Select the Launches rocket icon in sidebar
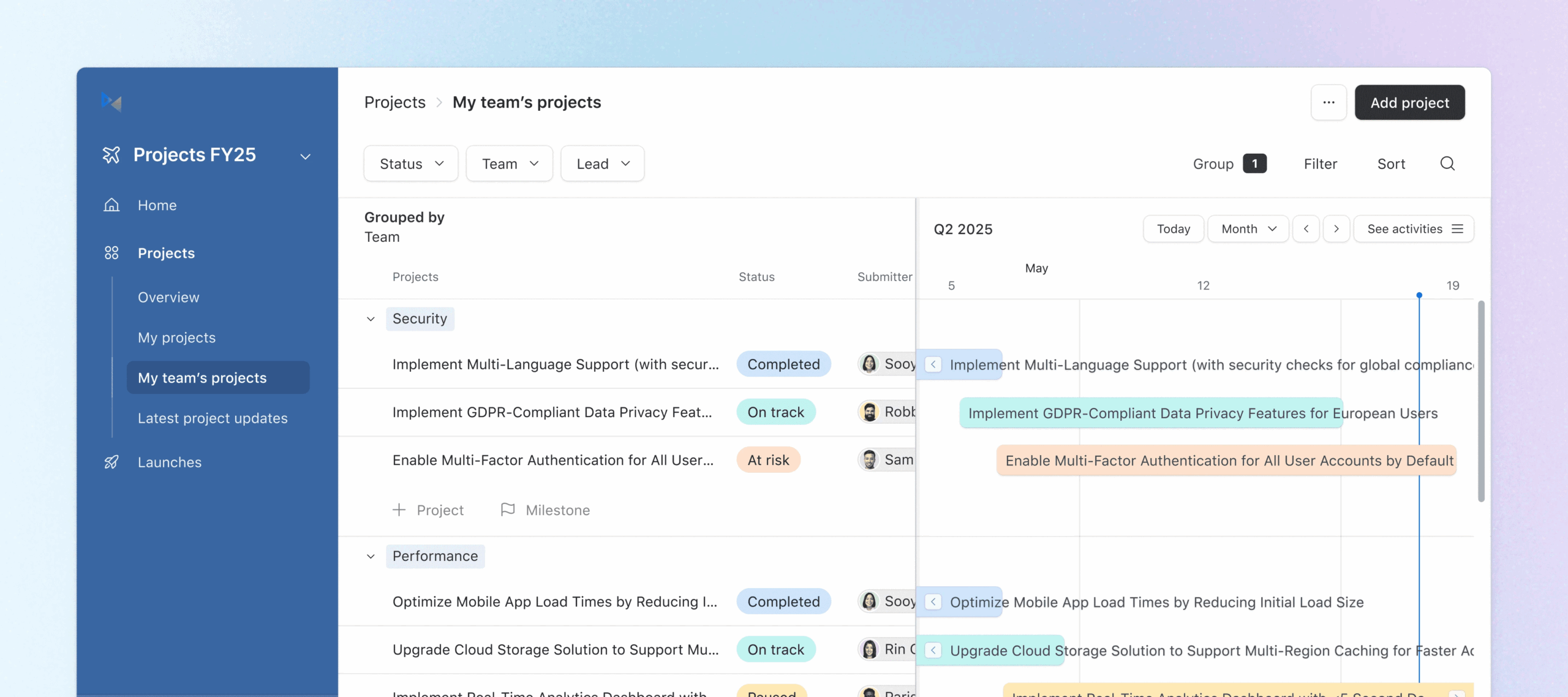Viewport: 1568px width, 697px height. coord(111,462)
